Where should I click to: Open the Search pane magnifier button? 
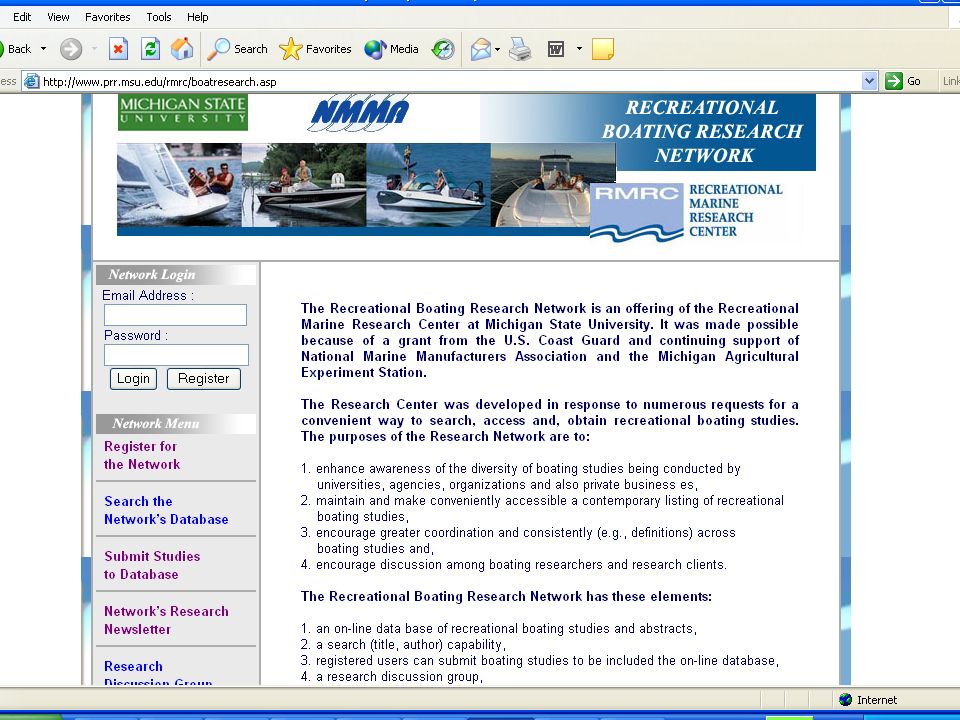click(237, 49)
